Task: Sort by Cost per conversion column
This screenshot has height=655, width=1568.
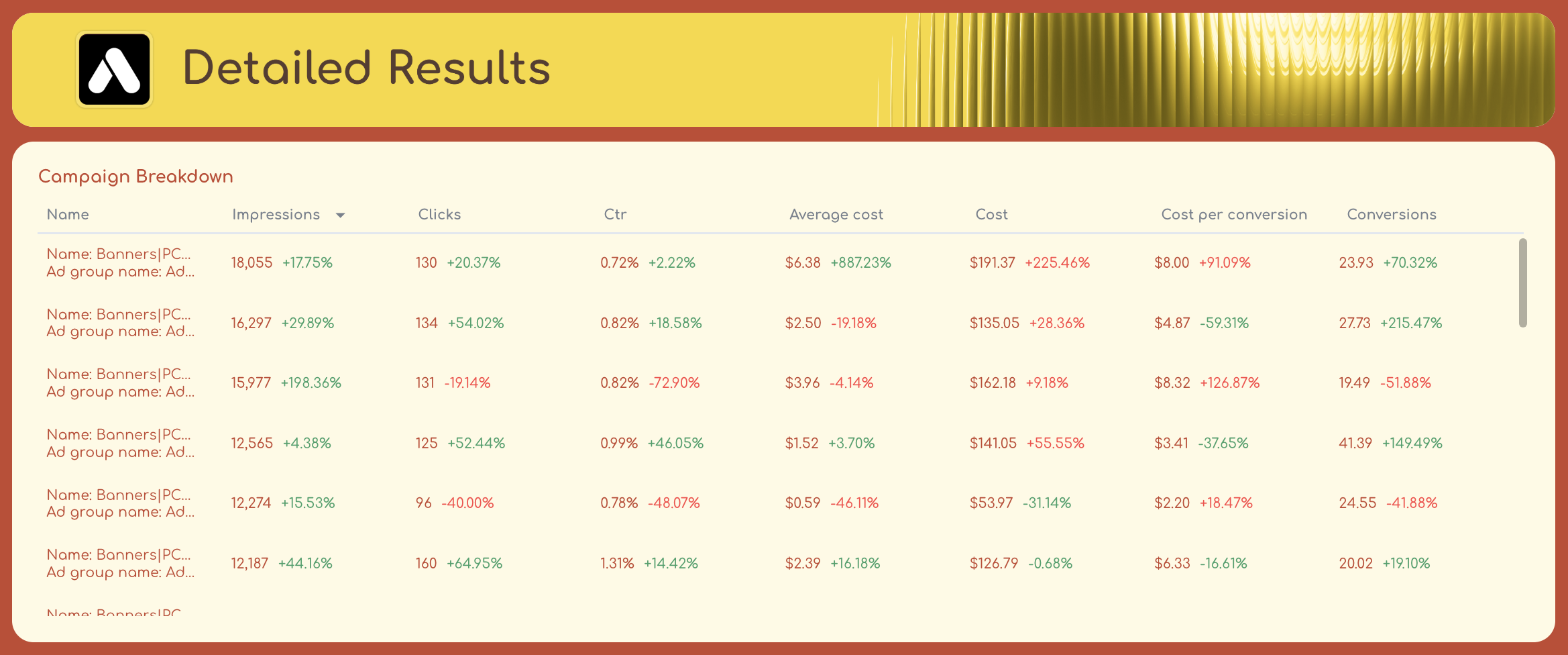Action: point(1233,214)
